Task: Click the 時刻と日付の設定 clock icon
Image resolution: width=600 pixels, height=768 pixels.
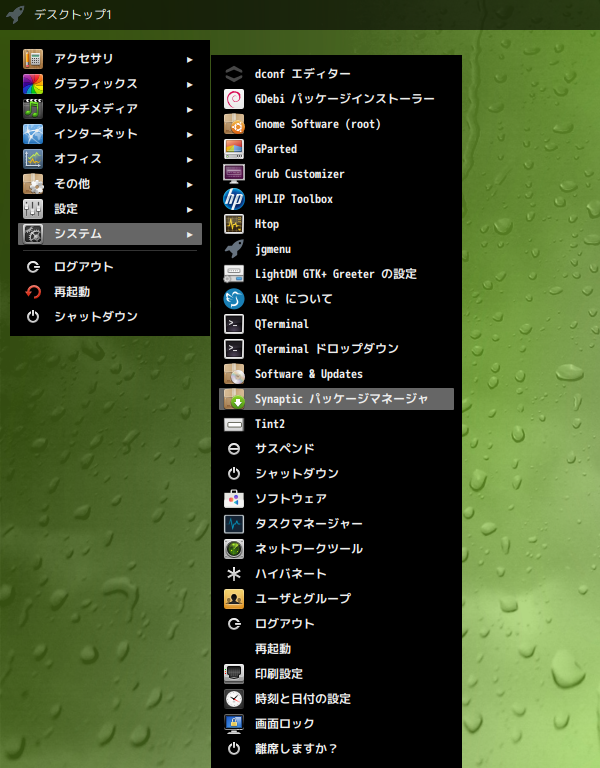Action: [234, 698]
